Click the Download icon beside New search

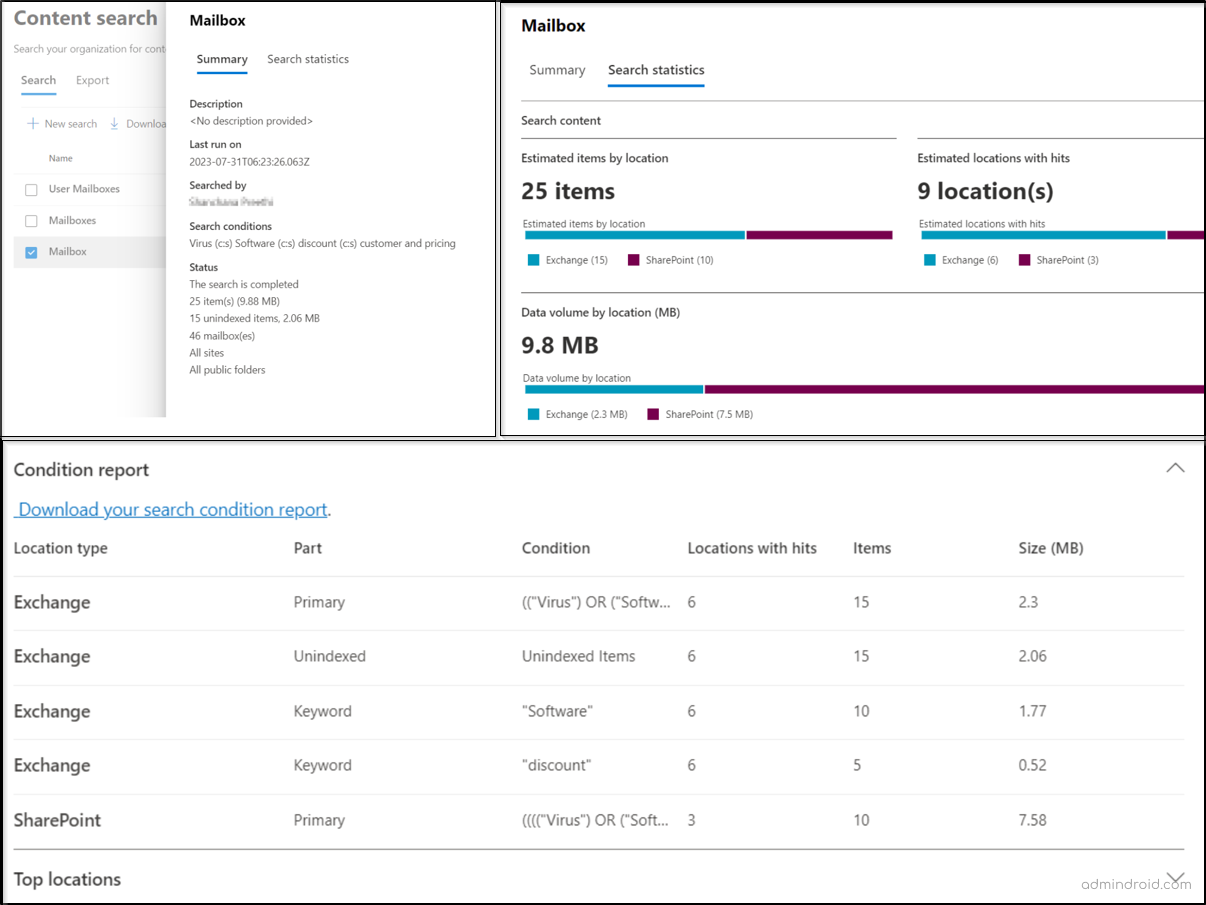click(113, 123)
